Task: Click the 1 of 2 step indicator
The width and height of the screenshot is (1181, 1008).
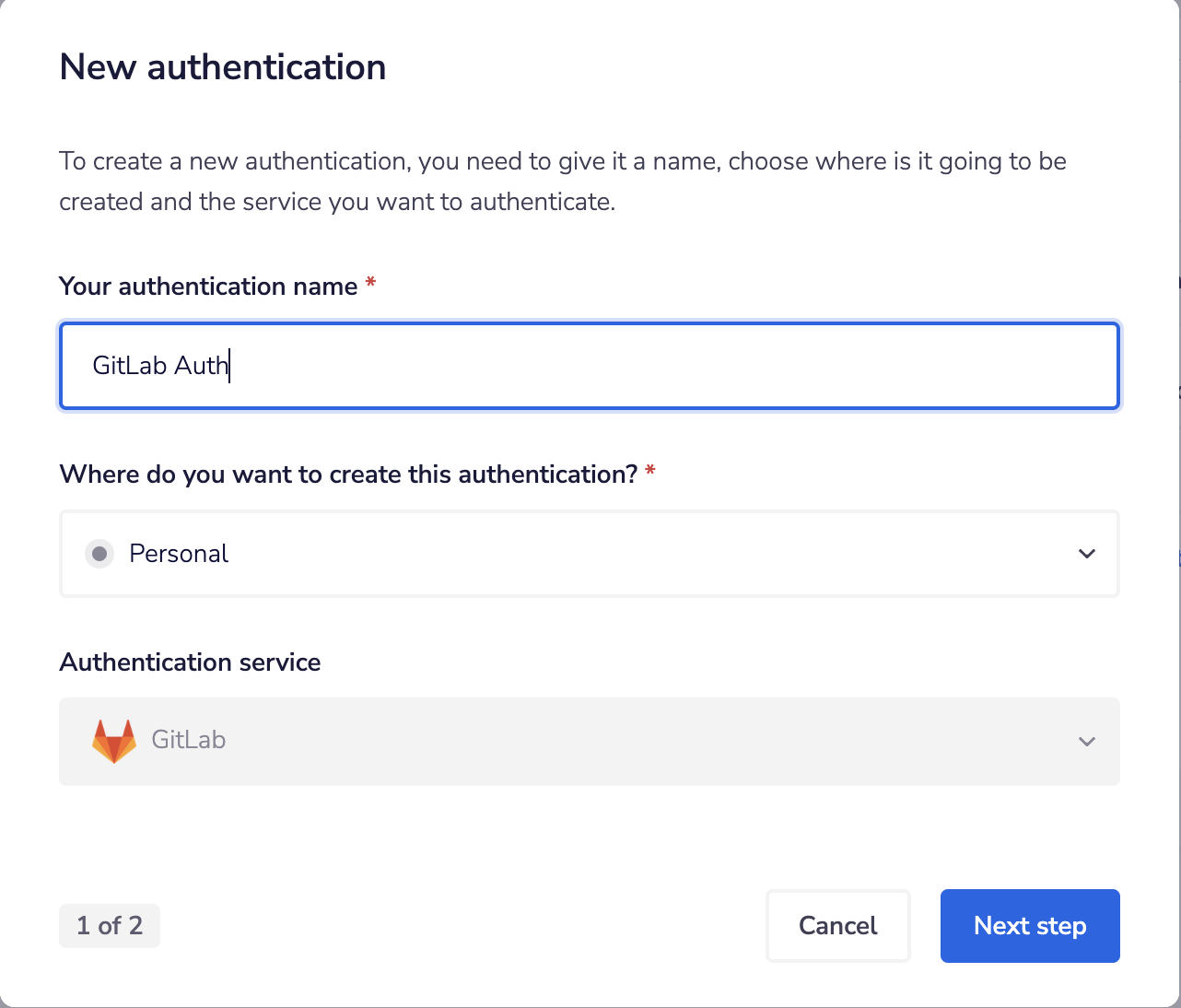Action: tap(109, 925)
